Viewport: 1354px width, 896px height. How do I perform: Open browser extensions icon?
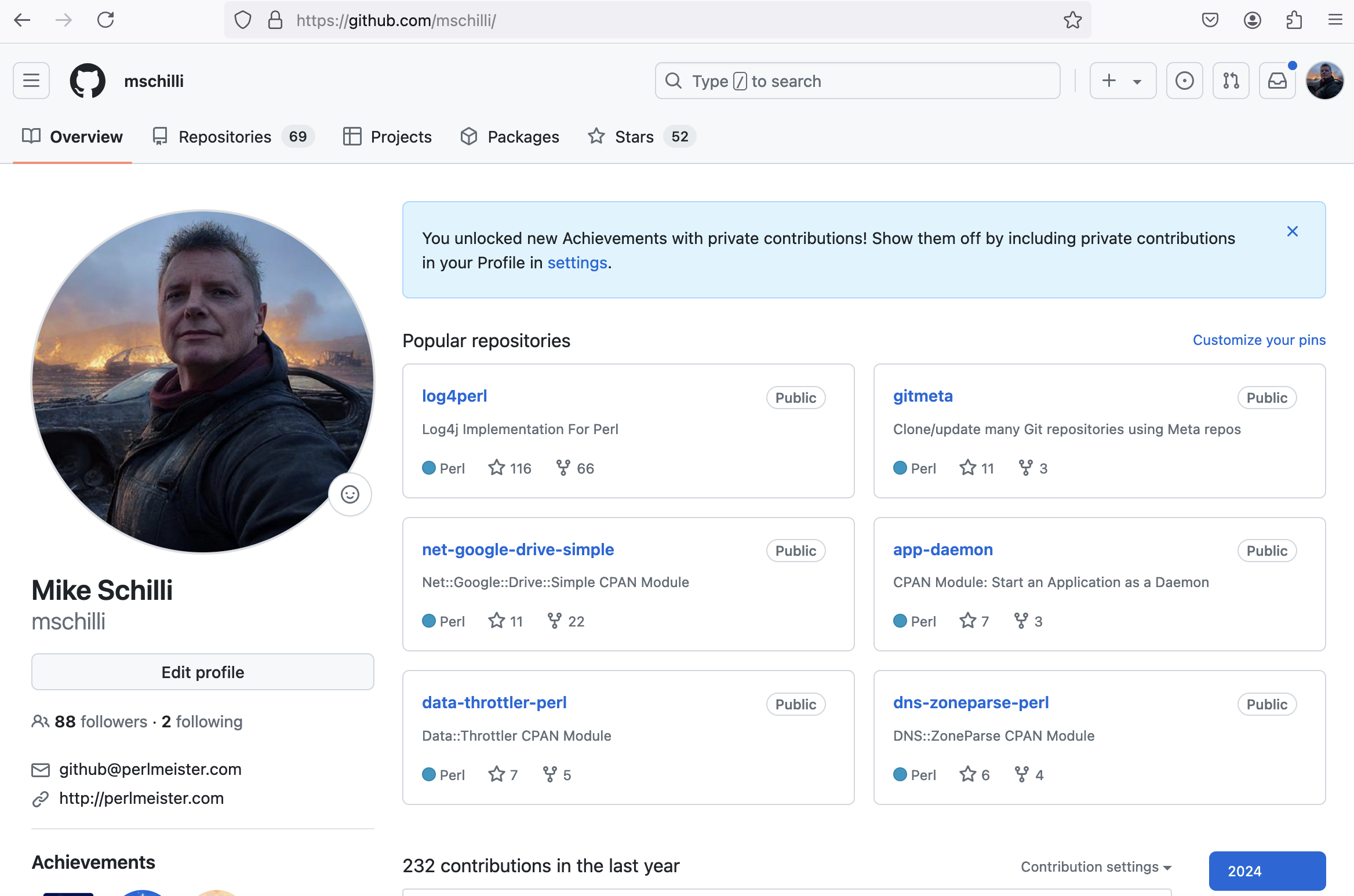[1294, 20]
